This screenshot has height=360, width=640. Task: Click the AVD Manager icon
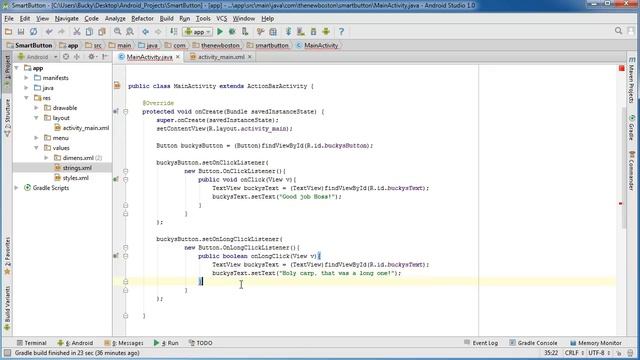301,31
